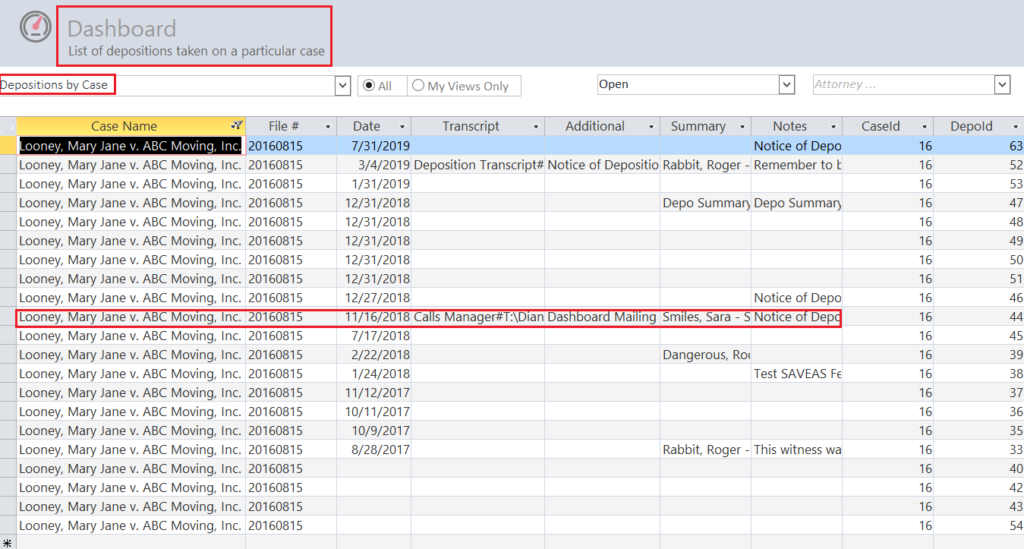Click the date cell 2/22/2018
The image size is (1024, 549).
(x=374, y=354)
